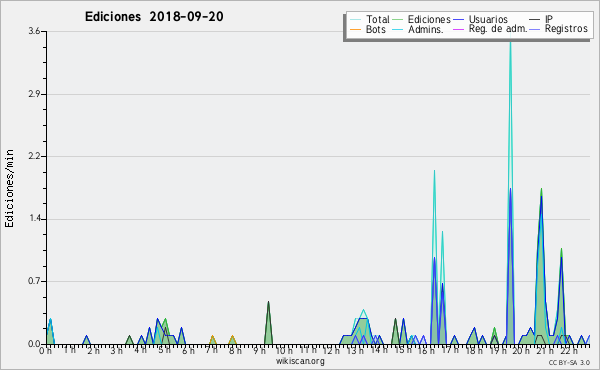Viewport: 600px width, 370px height.
Task: Click the '12 h' x-axis label
Action: click(x=330, y=350)
